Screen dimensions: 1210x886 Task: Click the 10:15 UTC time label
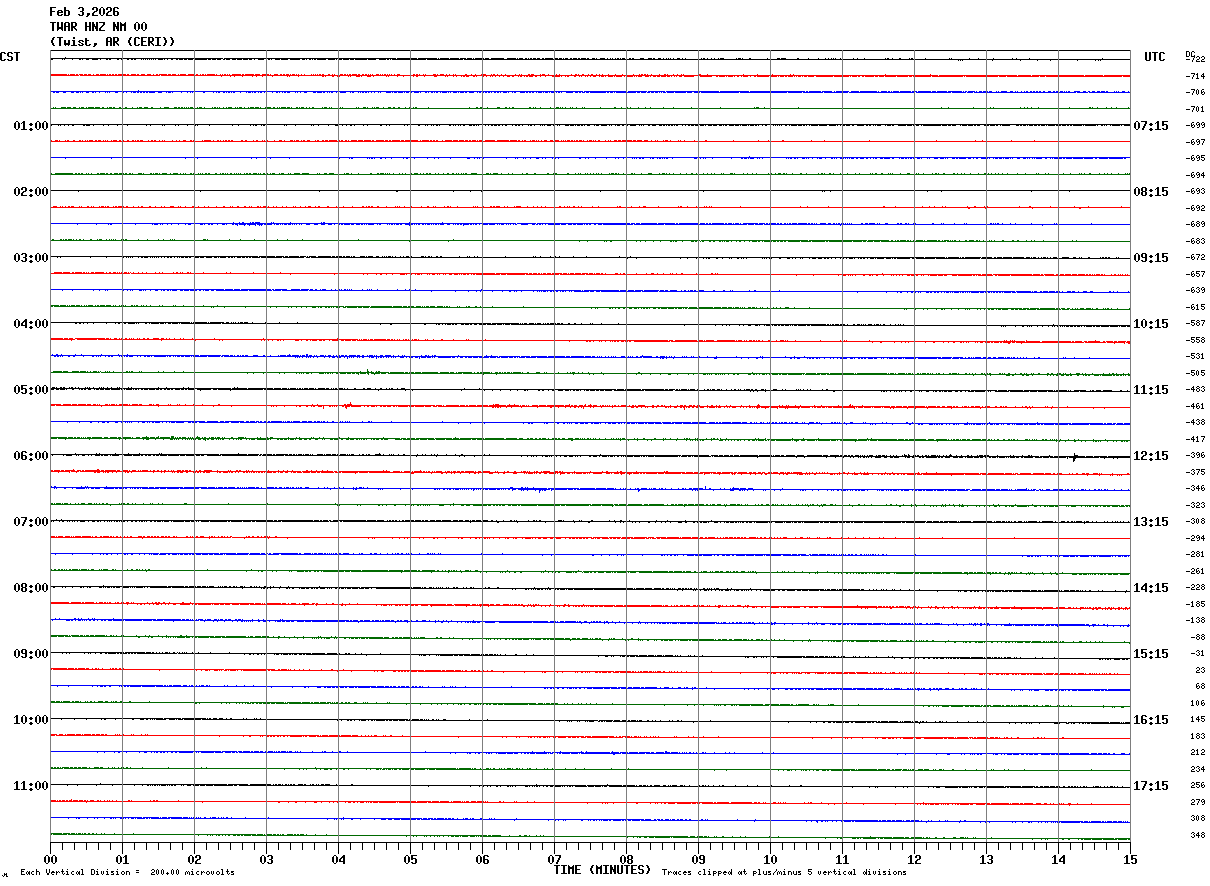click(1151, 324)
